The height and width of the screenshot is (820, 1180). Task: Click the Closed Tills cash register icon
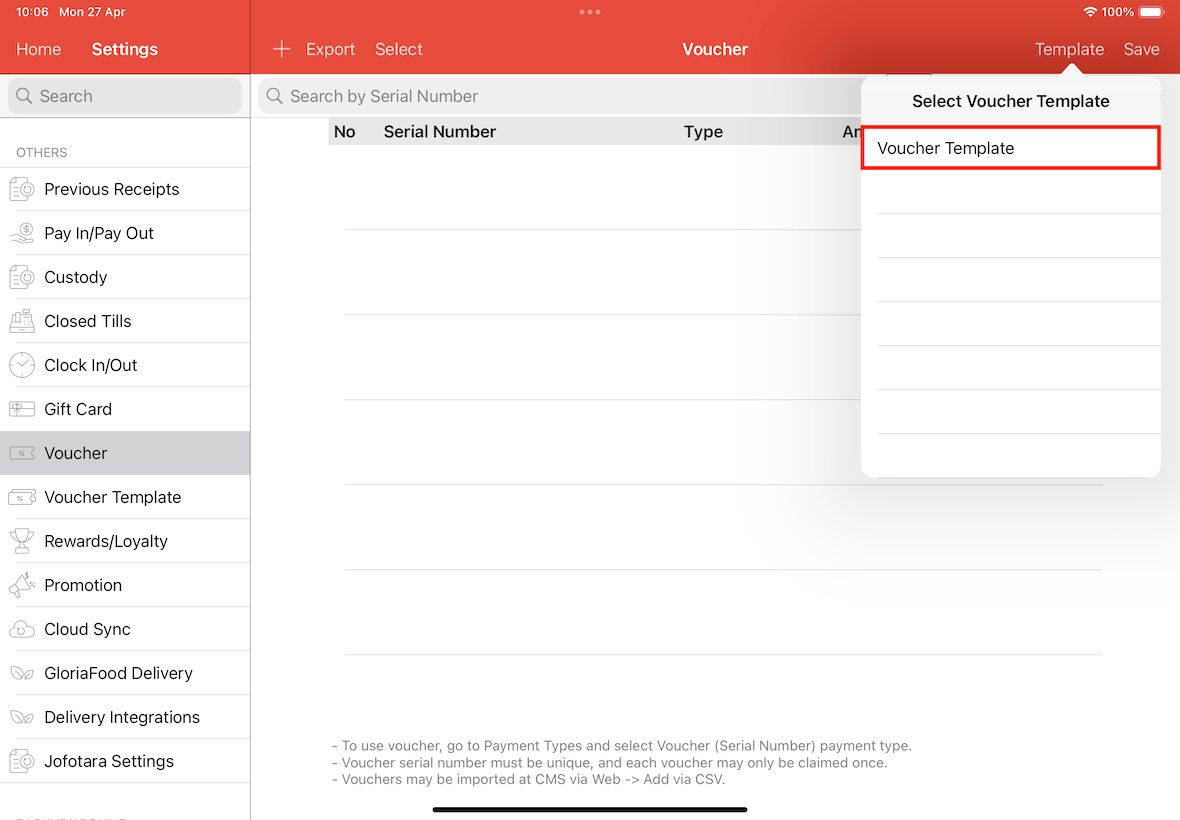[x=22, y=321]
